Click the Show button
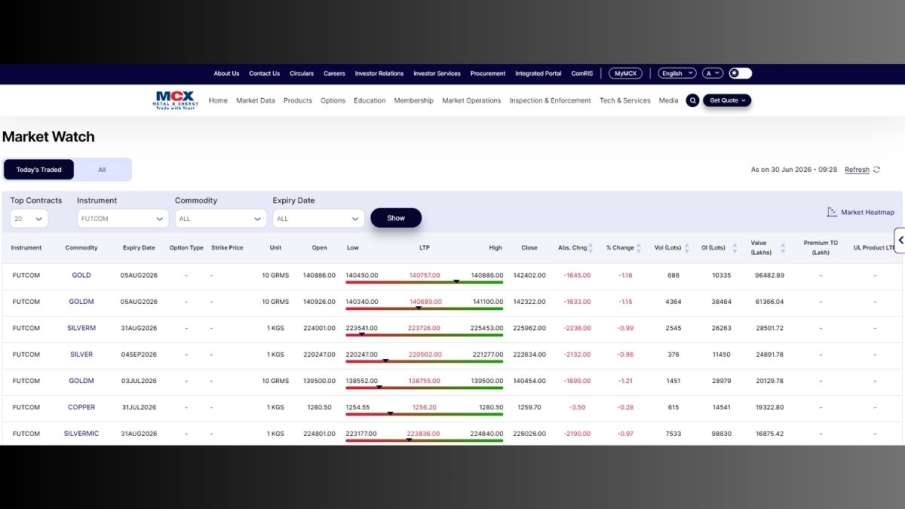Viewport: 905px width, 509px height. click(396, 218)
